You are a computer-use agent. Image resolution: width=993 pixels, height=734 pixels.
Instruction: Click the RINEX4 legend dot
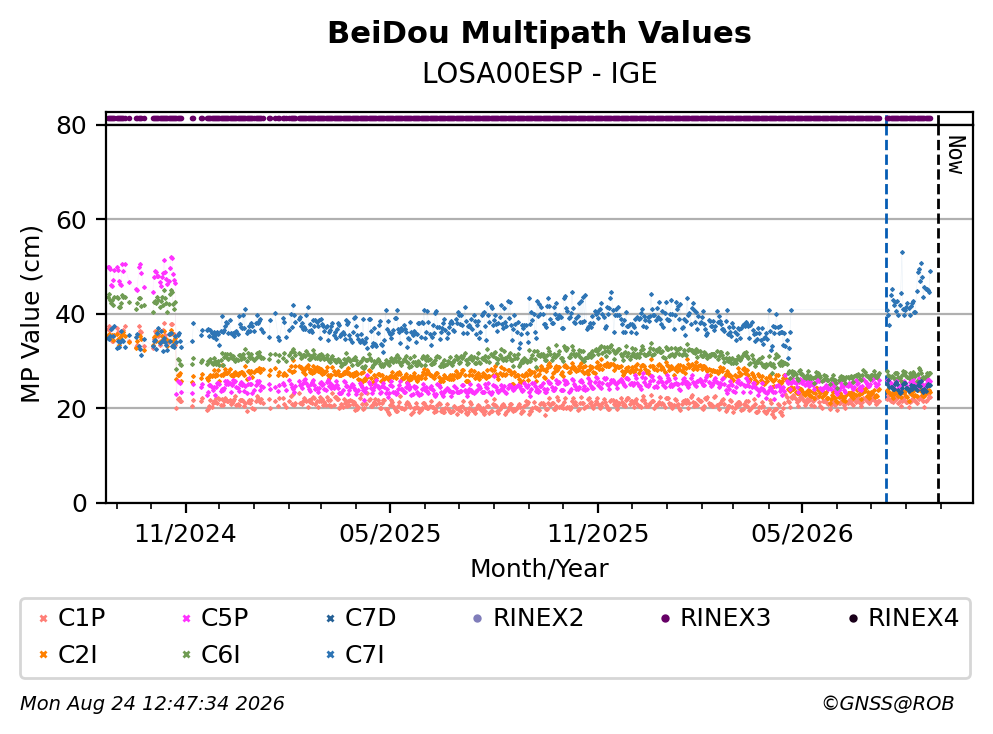(853, 618)
